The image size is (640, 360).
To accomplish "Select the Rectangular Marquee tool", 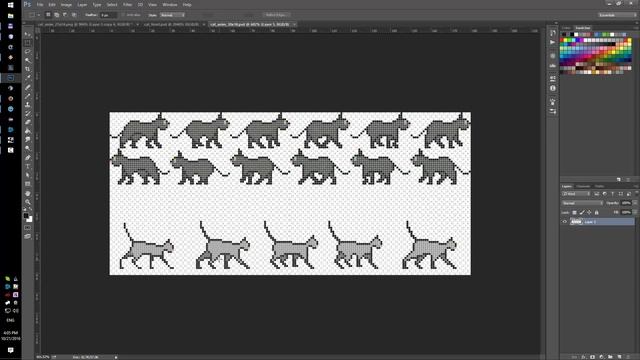I will [27, 43].
